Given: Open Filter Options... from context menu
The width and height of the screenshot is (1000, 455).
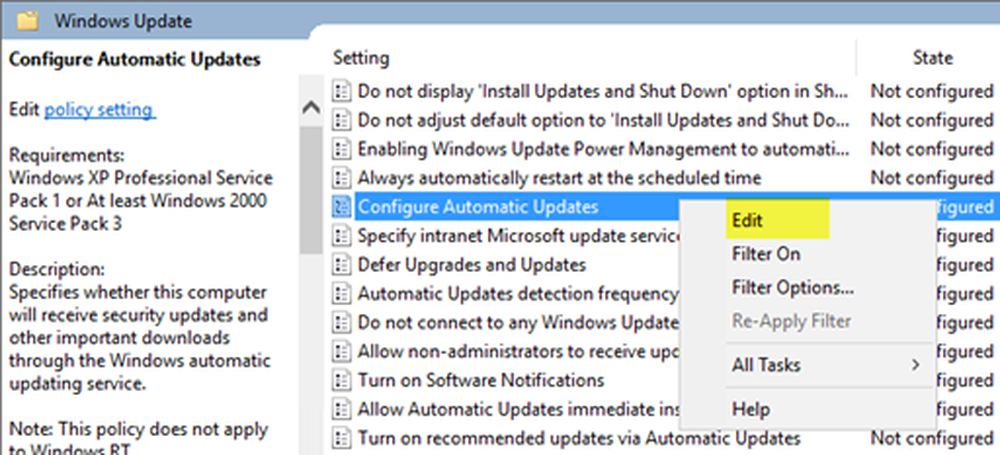Looking at the screenshot, I should point(793,288).
